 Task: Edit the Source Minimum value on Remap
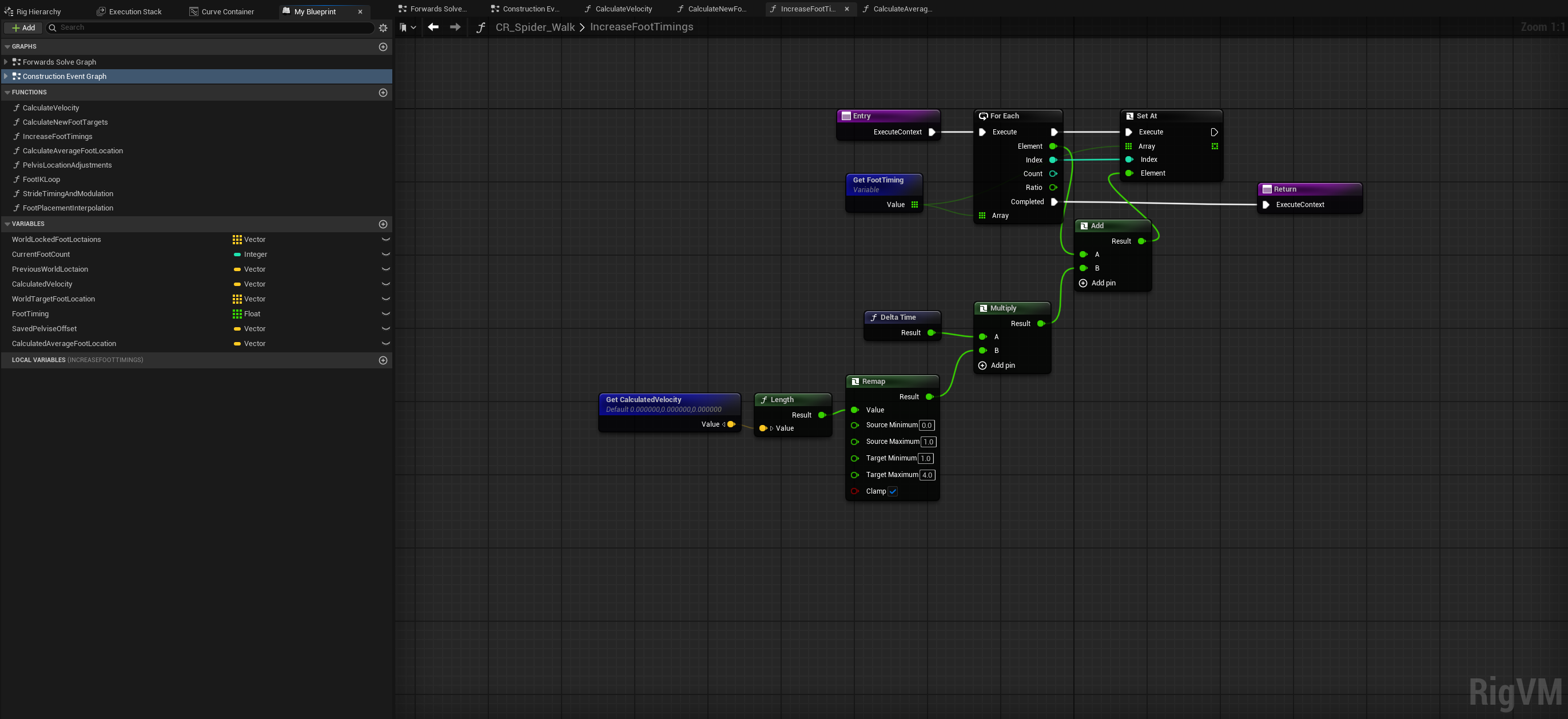926,426
